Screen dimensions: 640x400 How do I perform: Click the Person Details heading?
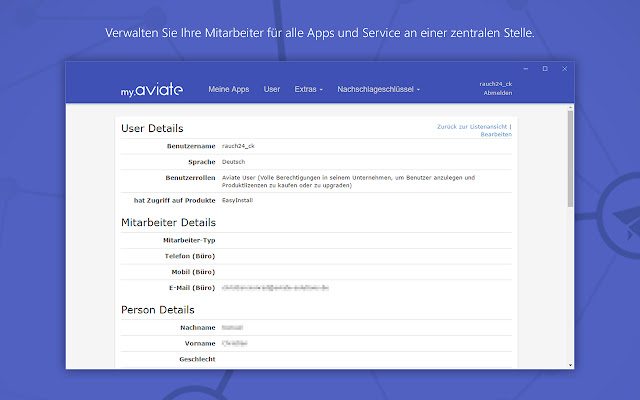point(158,310)
